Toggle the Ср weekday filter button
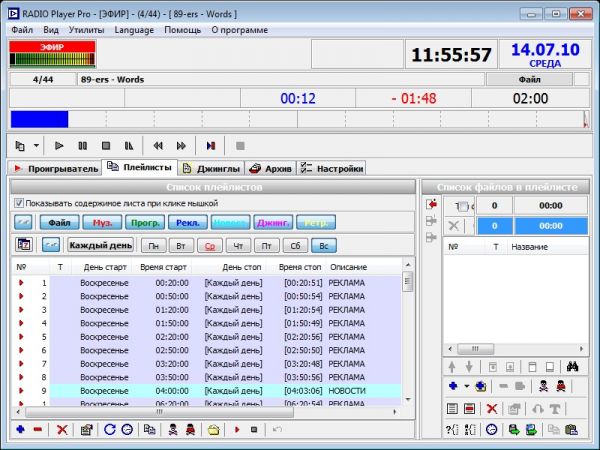The image size is (600, 450). point(210,245)
